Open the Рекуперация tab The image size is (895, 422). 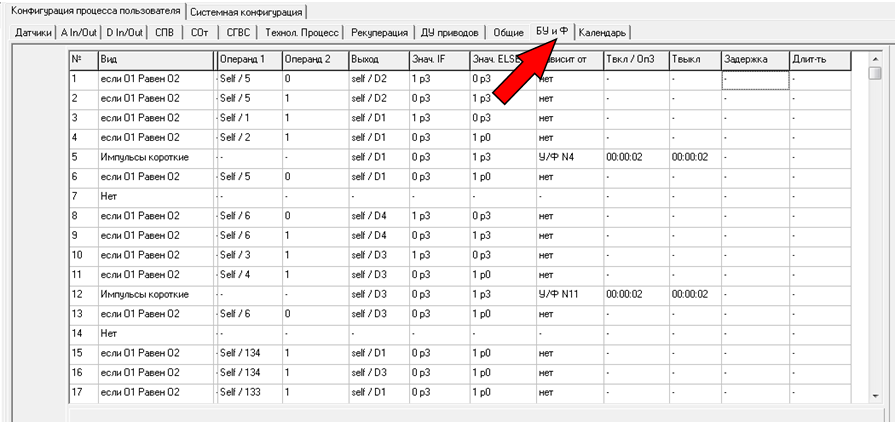tap(380, 33)
